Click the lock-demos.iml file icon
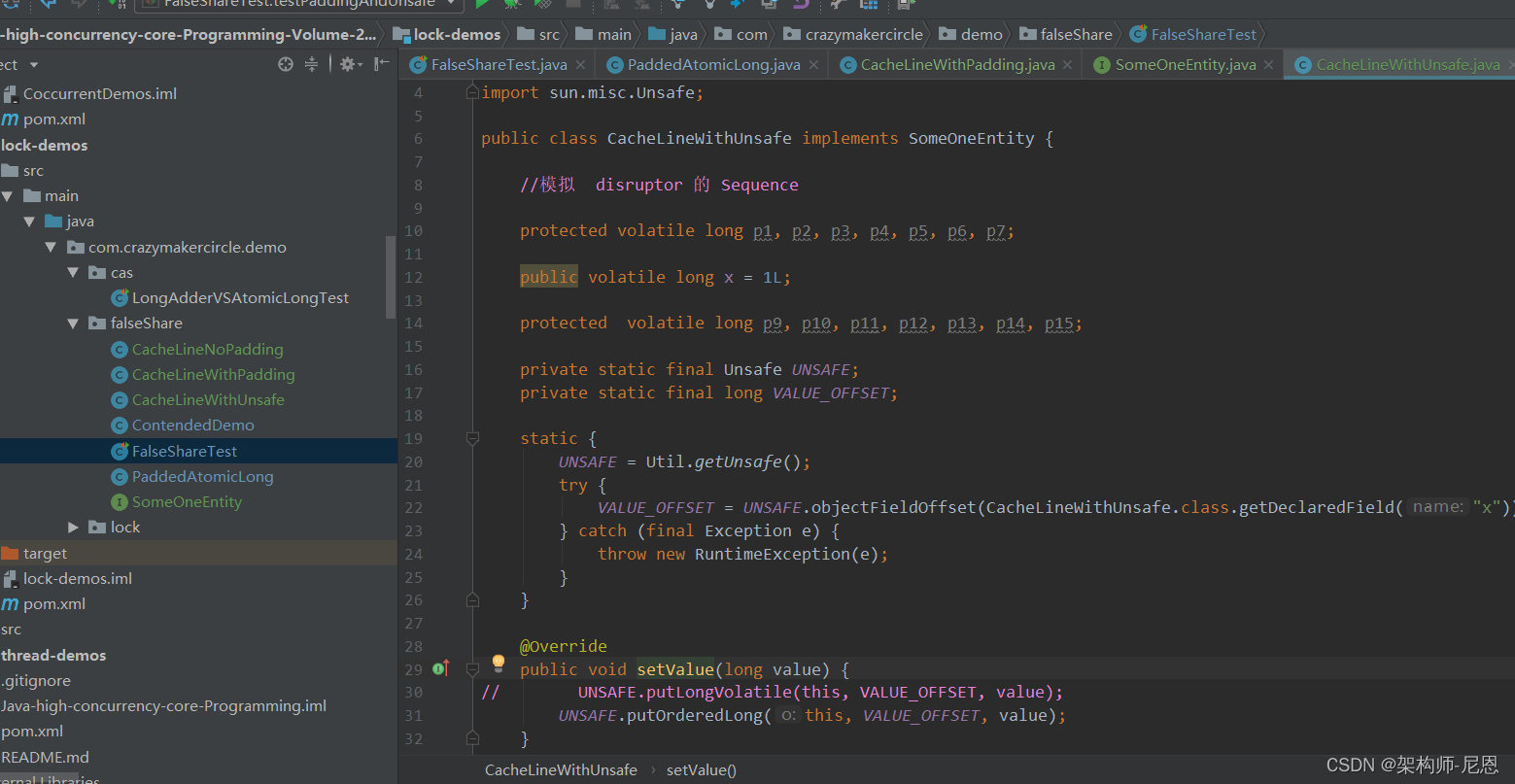The height and width of the screenshot is (784, 1515). coord(10,578)
